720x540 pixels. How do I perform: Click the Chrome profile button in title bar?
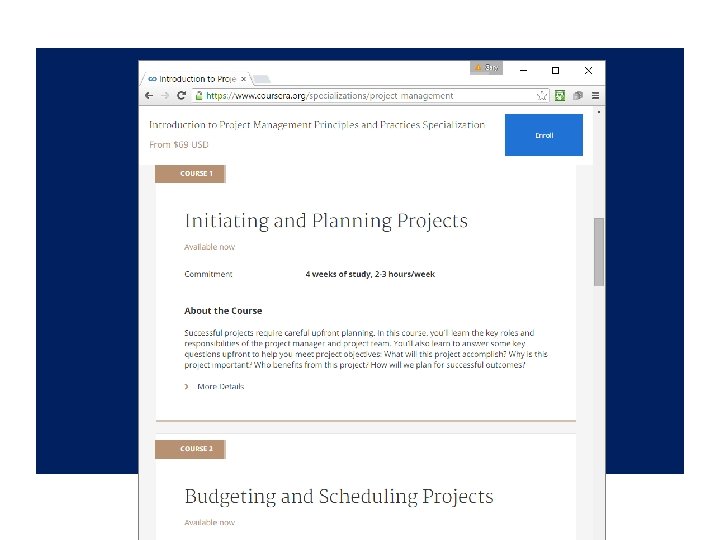pyautogui.click(x=486, y=68)
